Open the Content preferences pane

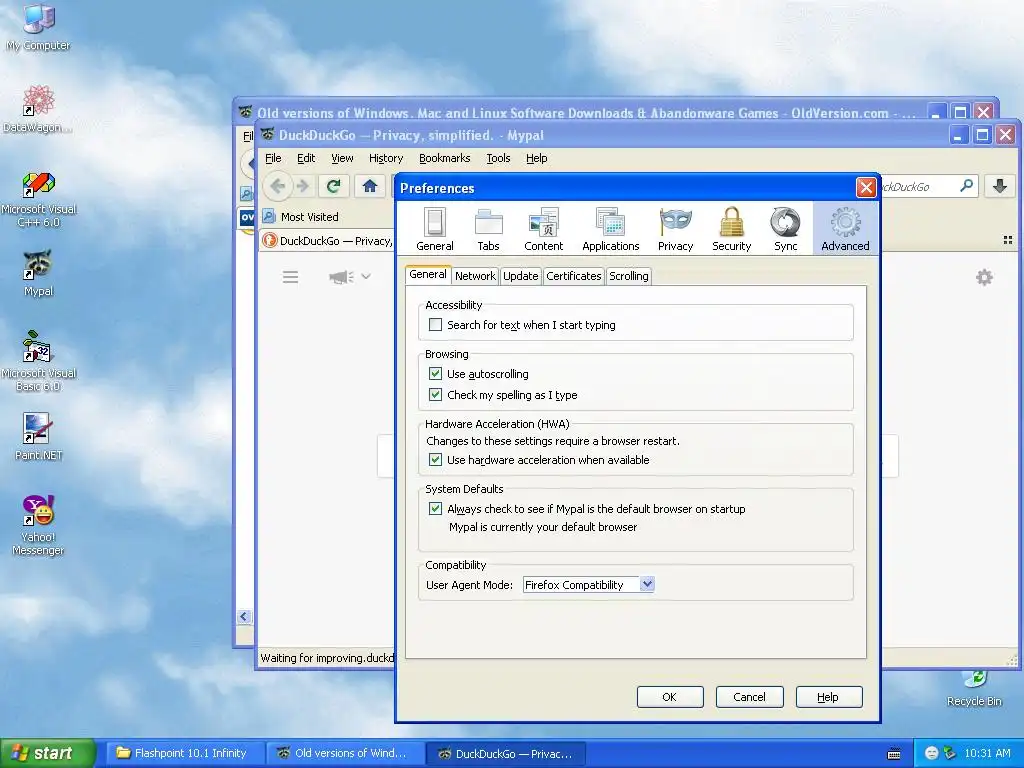click(x=543, y=229)
